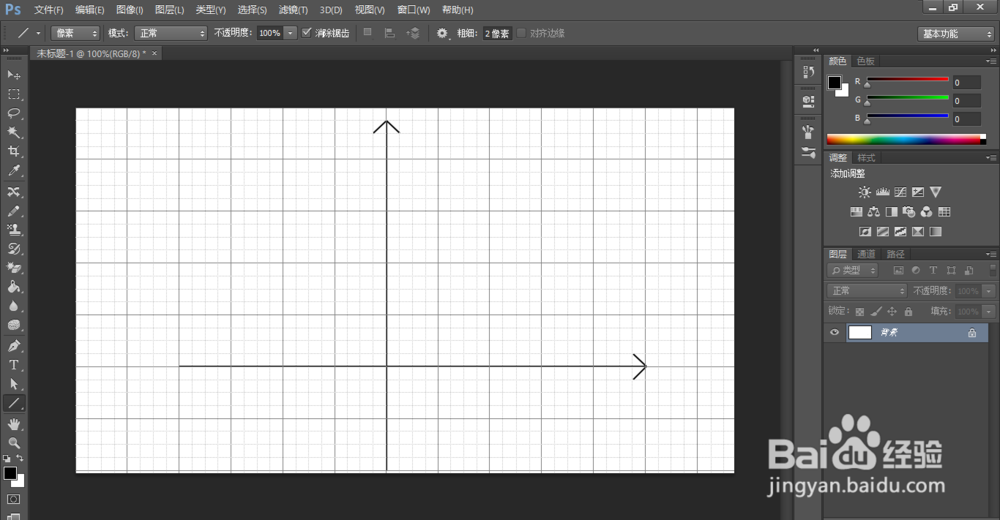Open the 滤镜(T) menu
Viewport: 1000px width, 520px height.
[293, 10]
